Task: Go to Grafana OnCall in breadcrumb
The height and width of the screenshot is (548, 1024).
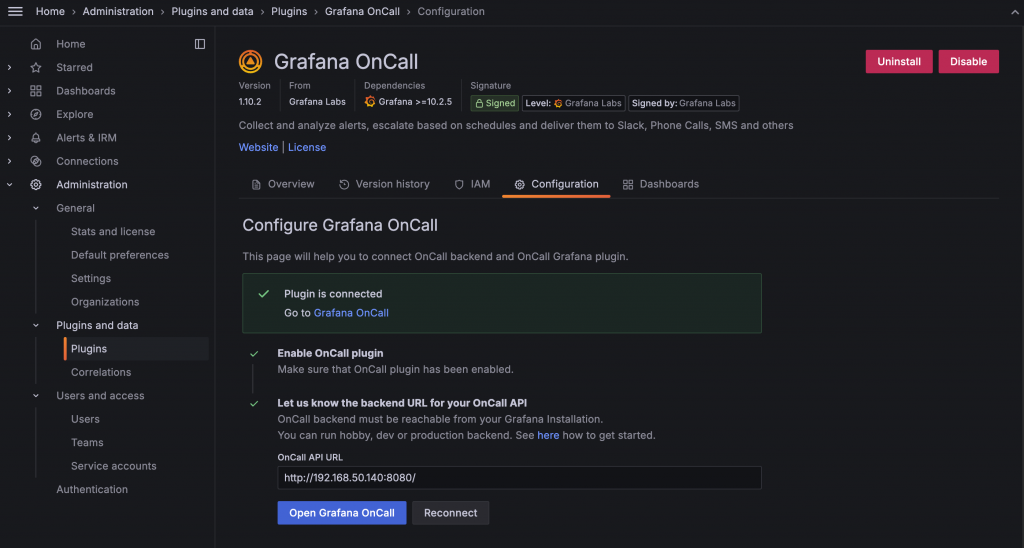Action: (362, 12)
